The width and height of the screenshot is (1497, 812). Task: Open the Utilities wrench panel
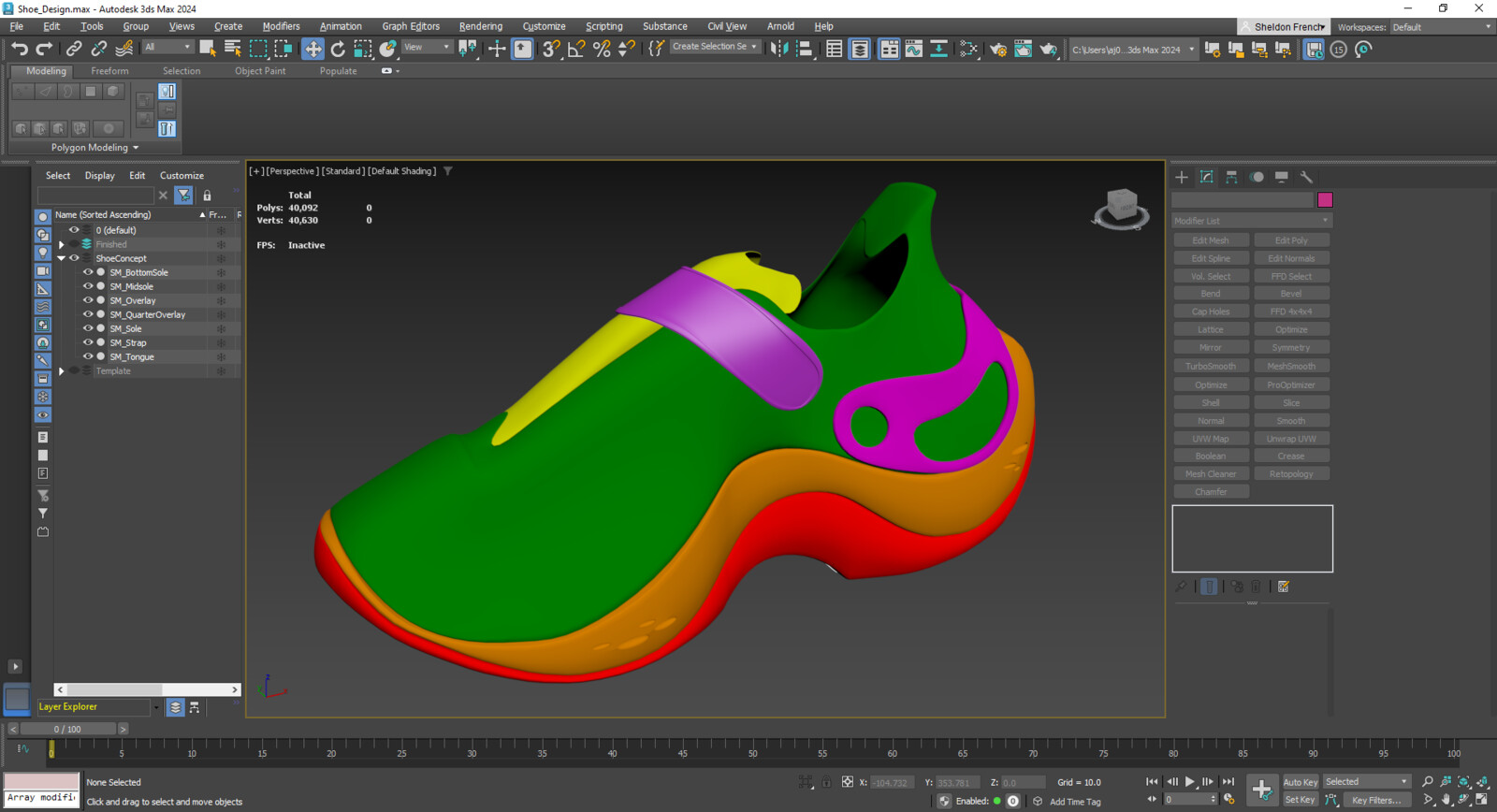(x=1306, y=177)
